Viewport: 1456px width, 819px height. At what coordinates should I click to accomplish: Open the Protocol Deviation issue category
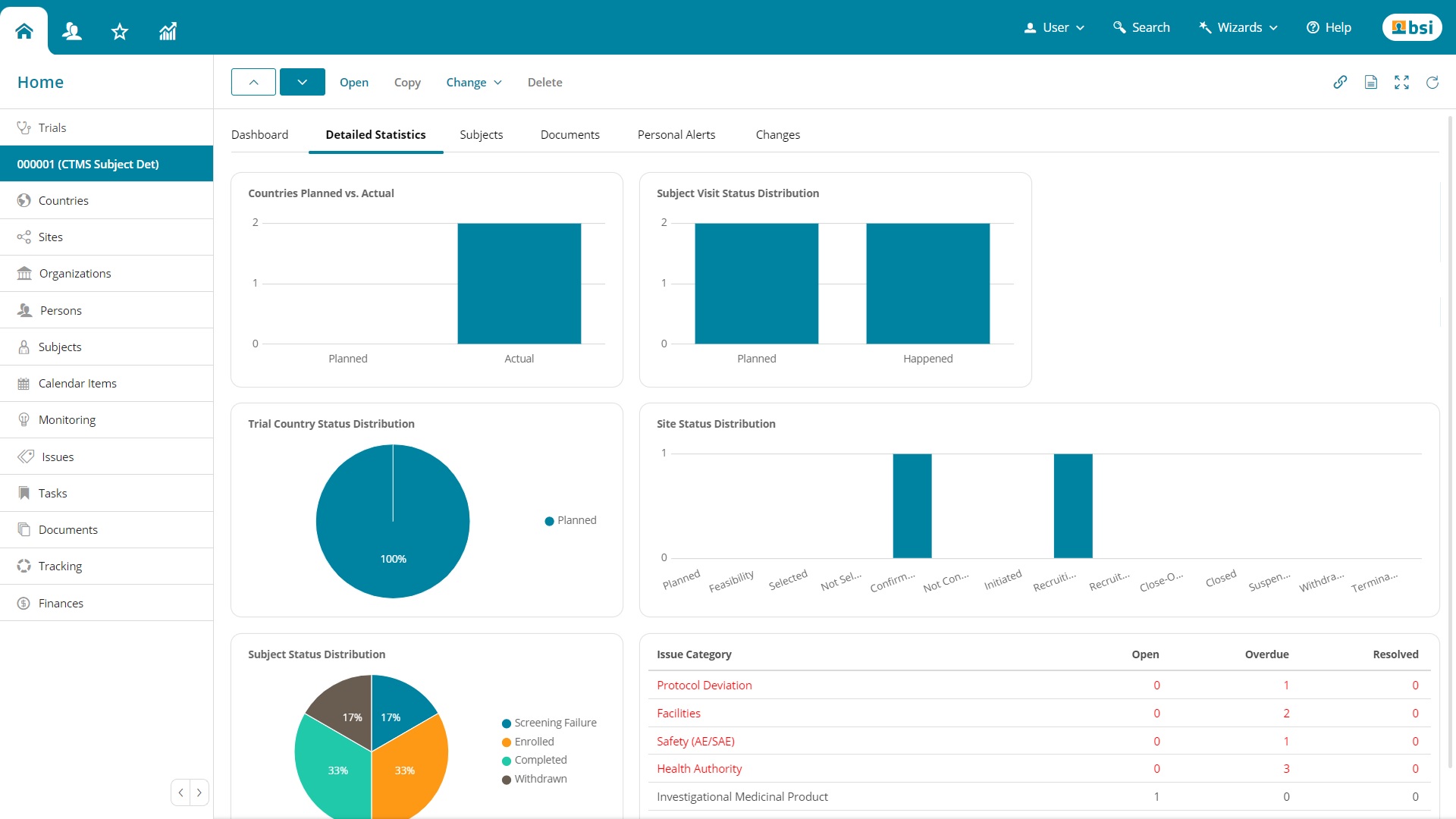pos(704,685)
